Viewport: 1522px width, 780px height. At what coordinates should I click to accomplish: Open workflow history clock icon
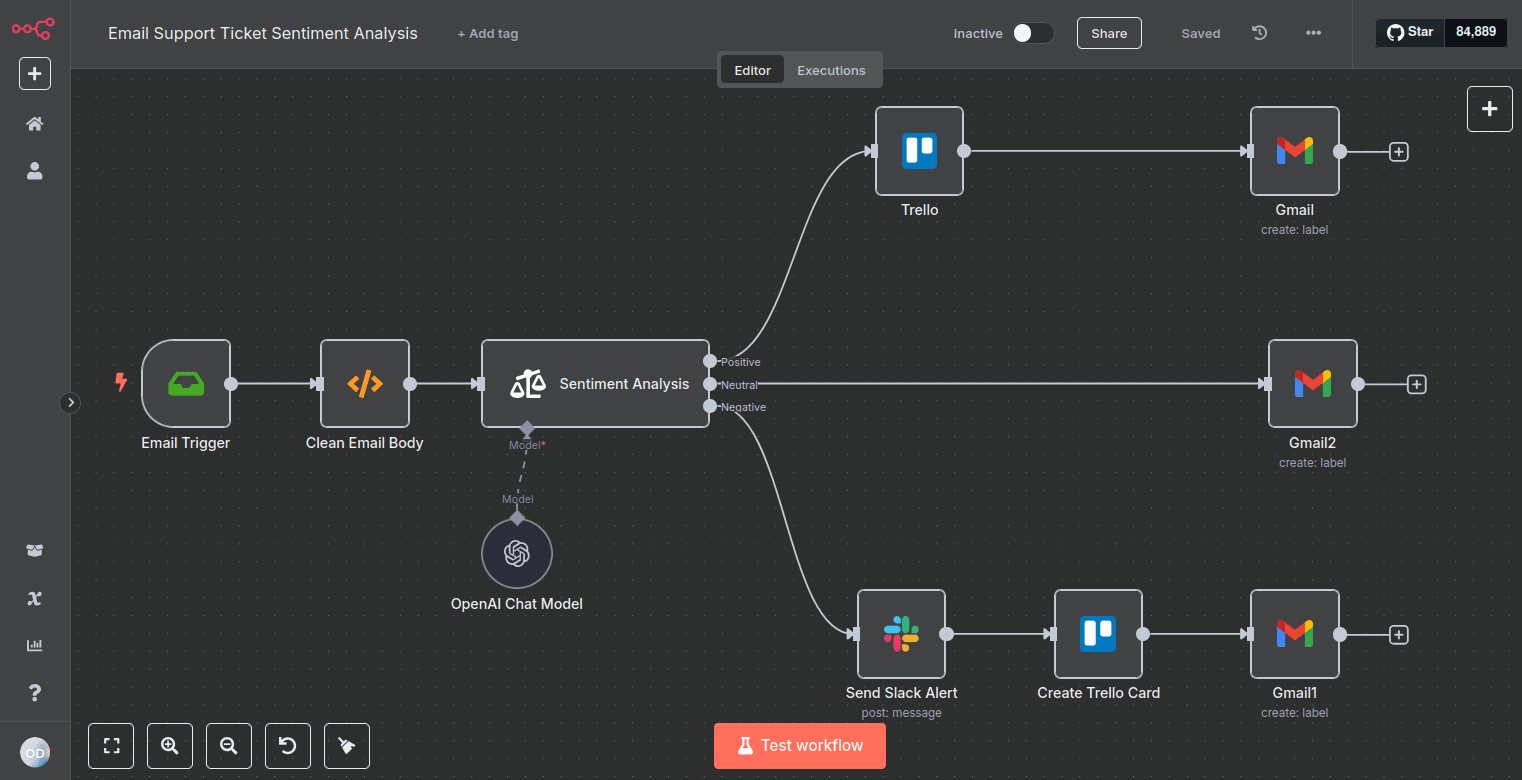pos(1260,33)
